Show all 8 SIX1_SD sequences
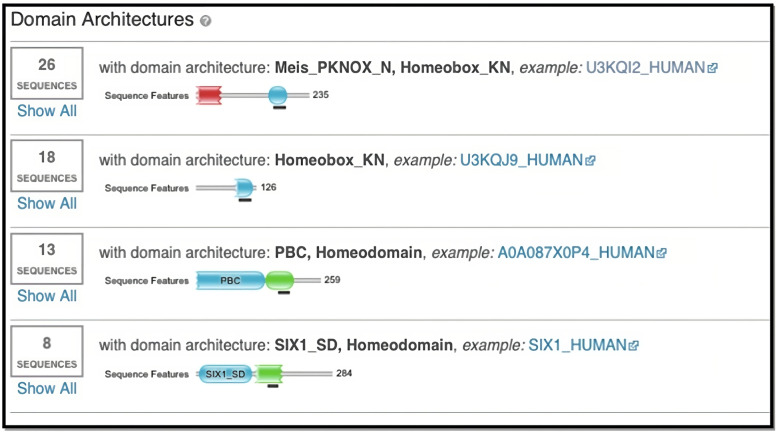777x434 pixels. [x=47, y=388]
